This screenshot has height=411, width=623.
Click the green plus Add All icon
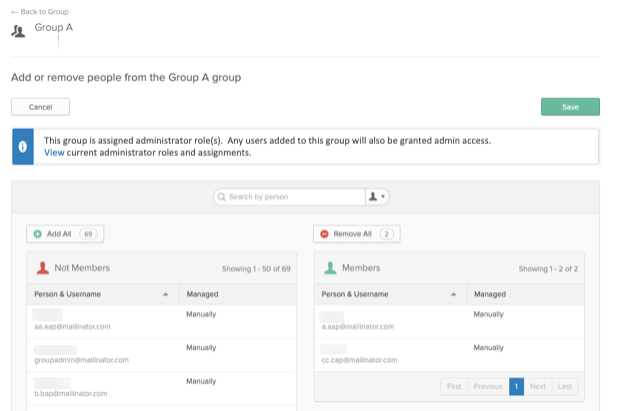click(x=37, y=234)
